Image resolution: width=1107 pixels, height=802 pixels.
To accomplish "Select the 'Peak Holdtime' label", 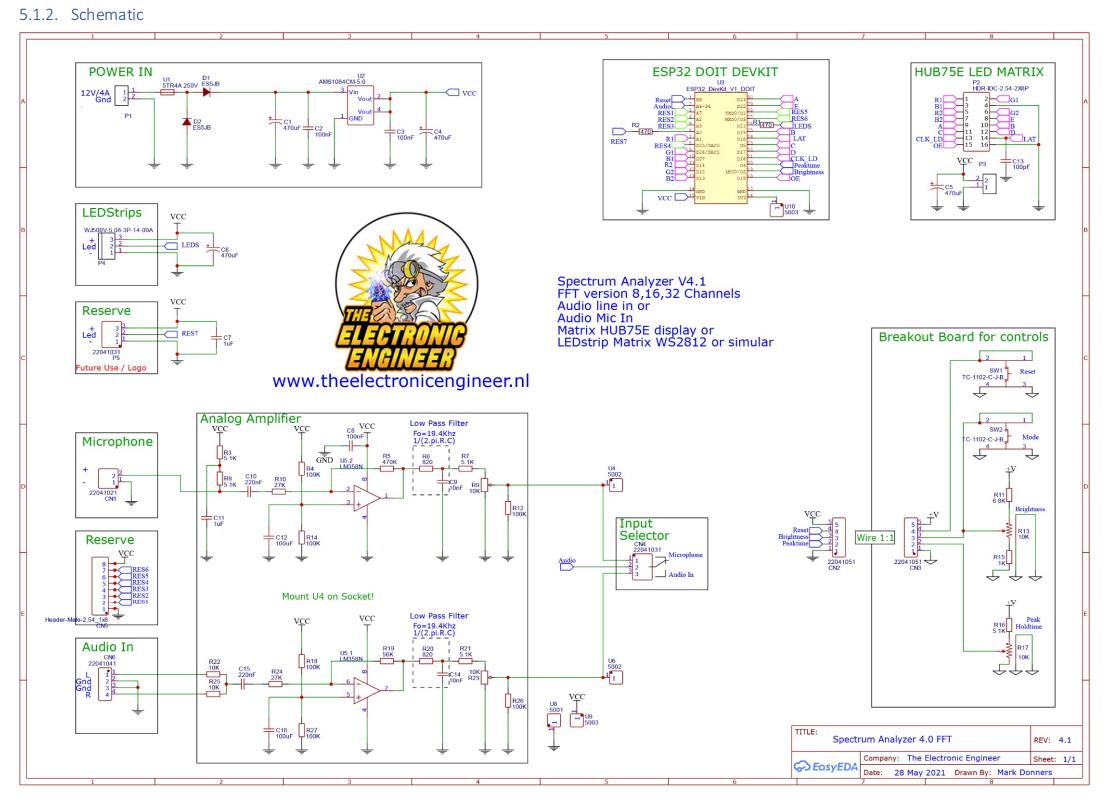I will click(x=1029, y=623).
